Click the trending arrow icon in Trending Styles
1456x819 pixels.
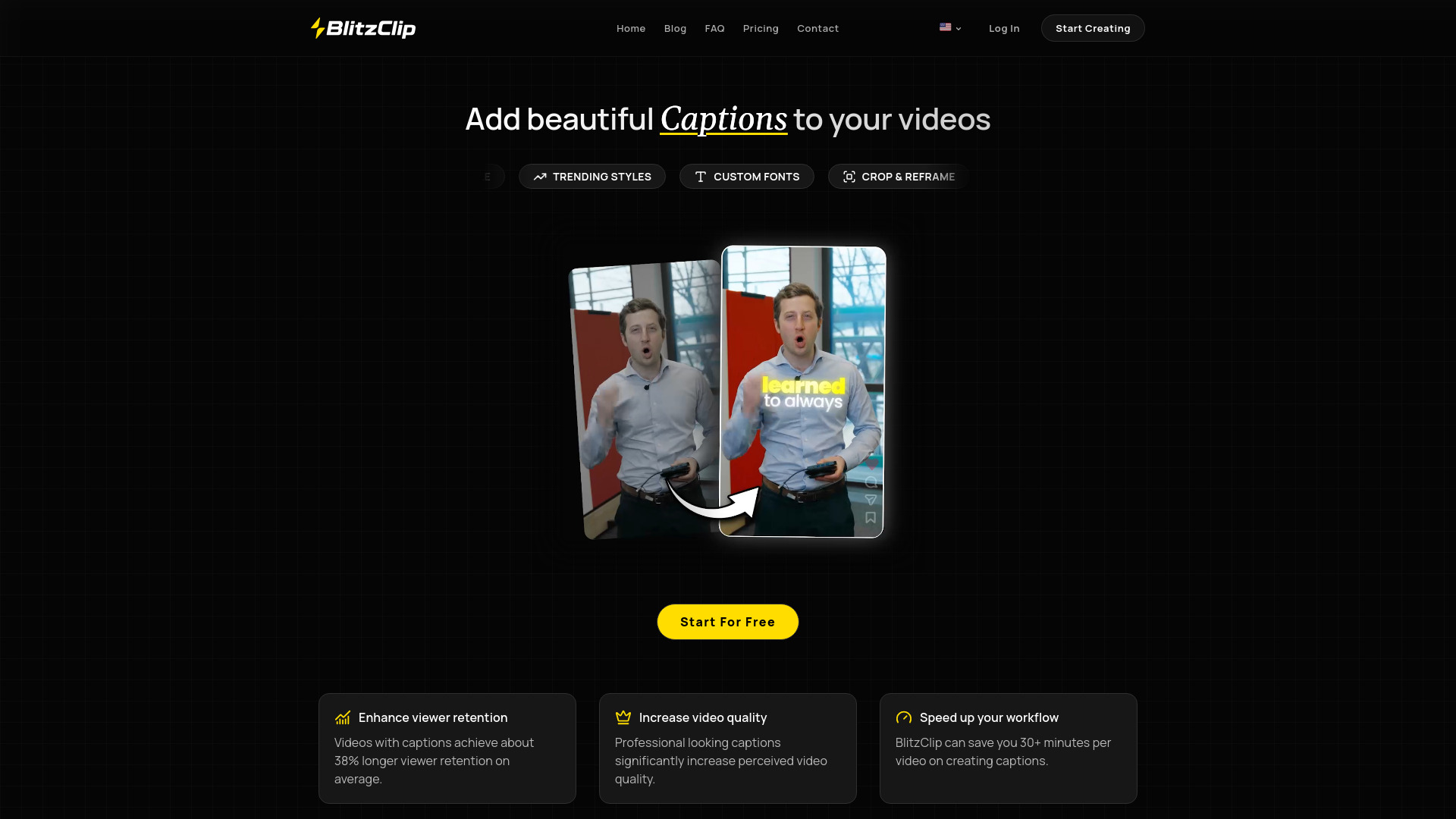click(x=540, y=177)
